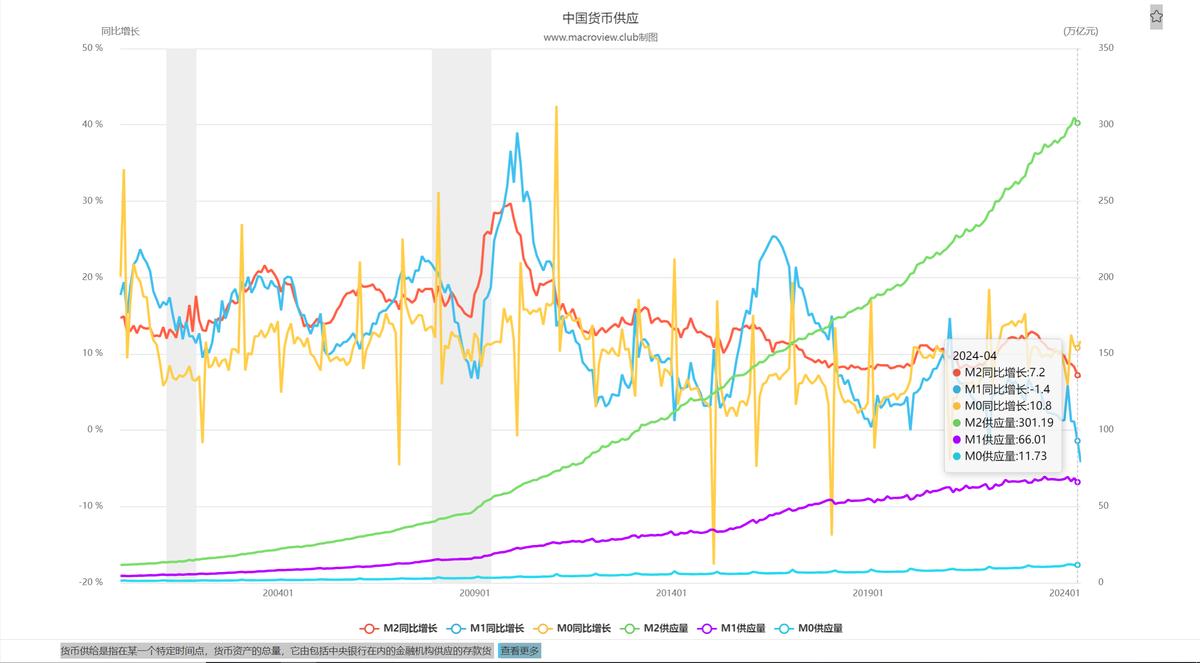The width and height of the screenshot is (1200, 663).
Task: Click the purple M1供应量 end data marker
Action: (x=1077, y=482)
